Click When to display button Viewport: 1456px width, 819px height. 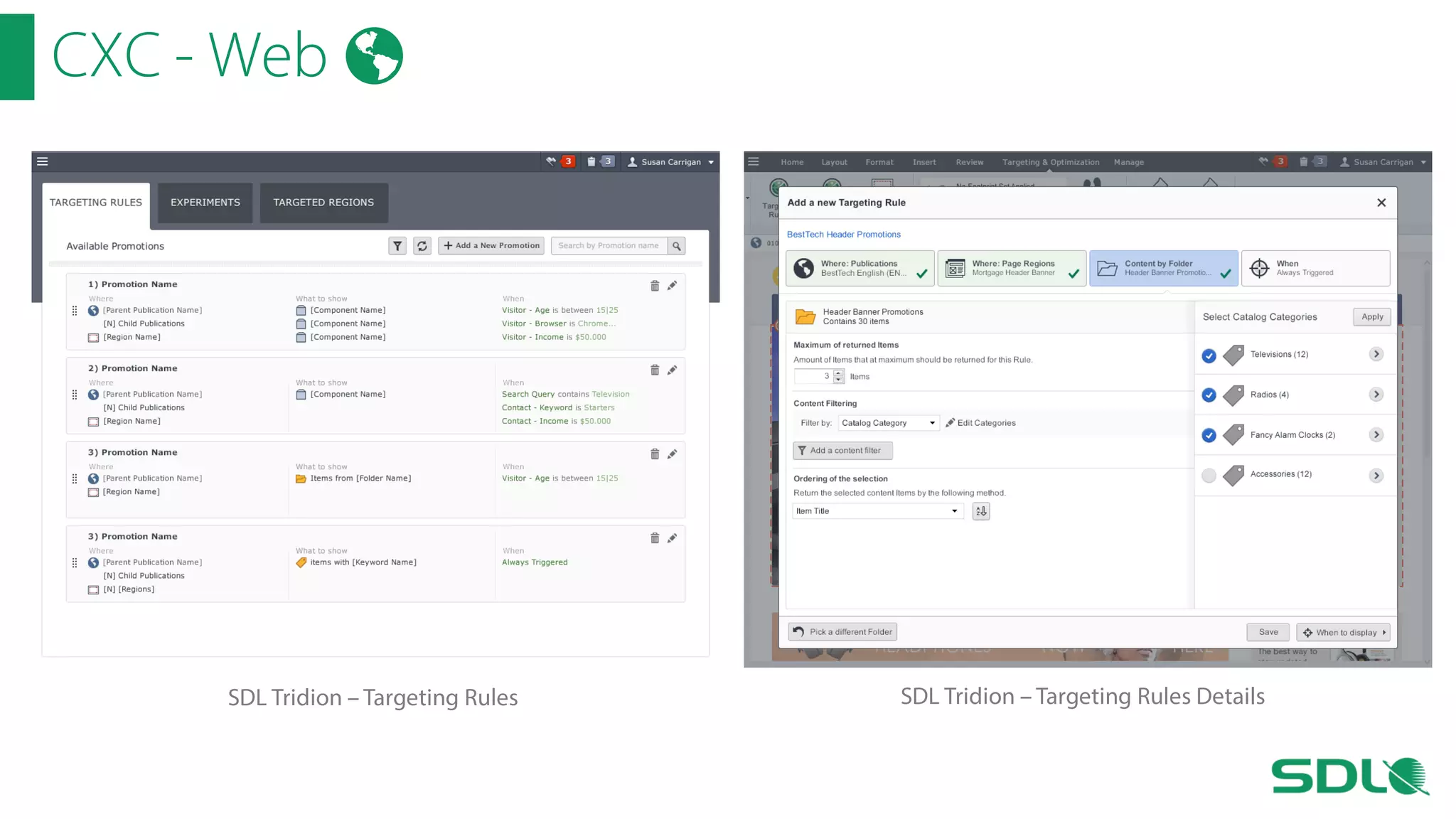coord(1344,633)
